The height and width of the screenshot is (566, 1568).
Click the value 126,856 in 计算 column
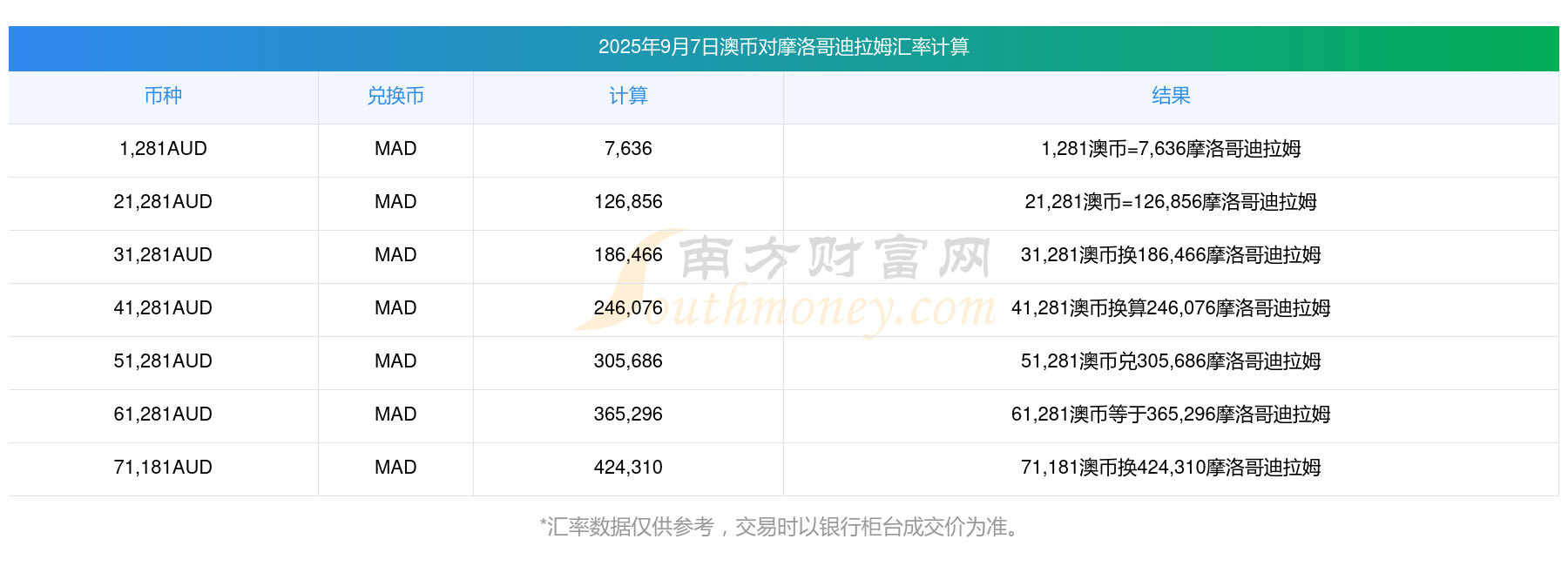(628, 202)
